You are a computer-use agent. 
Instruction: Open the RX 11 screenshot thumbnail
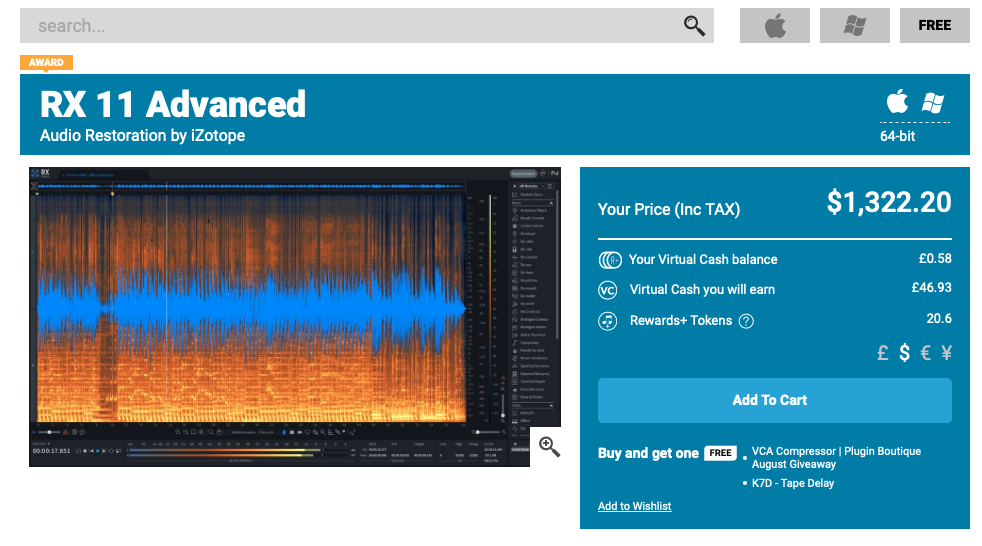point(294,316)
